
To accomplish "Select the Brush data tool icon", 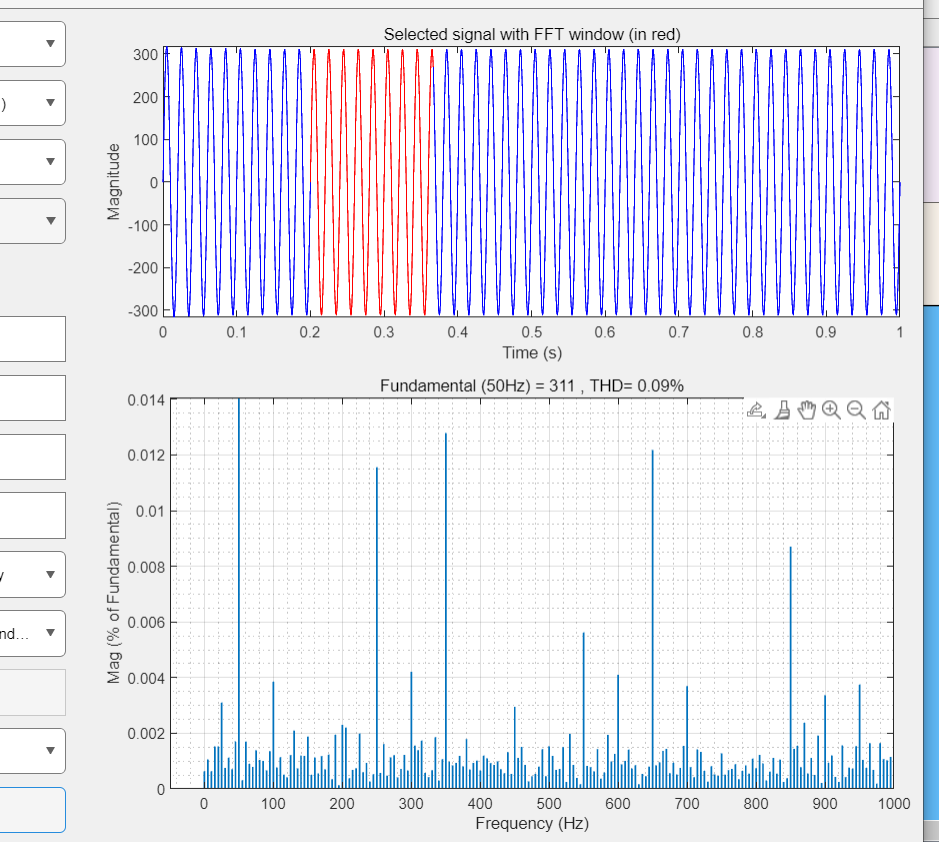I will pos(783,409).
